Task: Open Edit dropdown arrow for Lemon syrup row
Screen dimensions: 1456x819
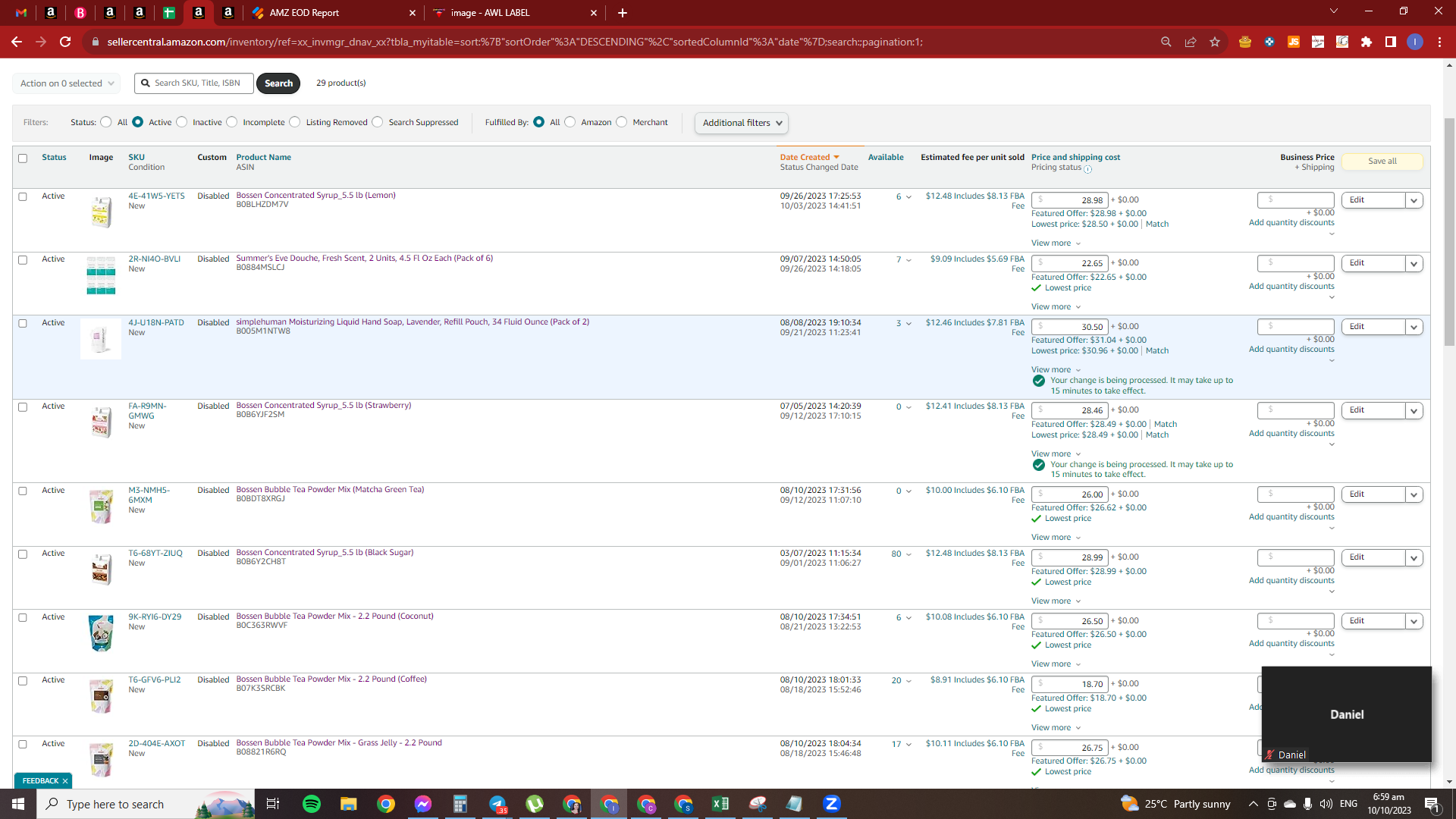Action: tap(1414, 200)
